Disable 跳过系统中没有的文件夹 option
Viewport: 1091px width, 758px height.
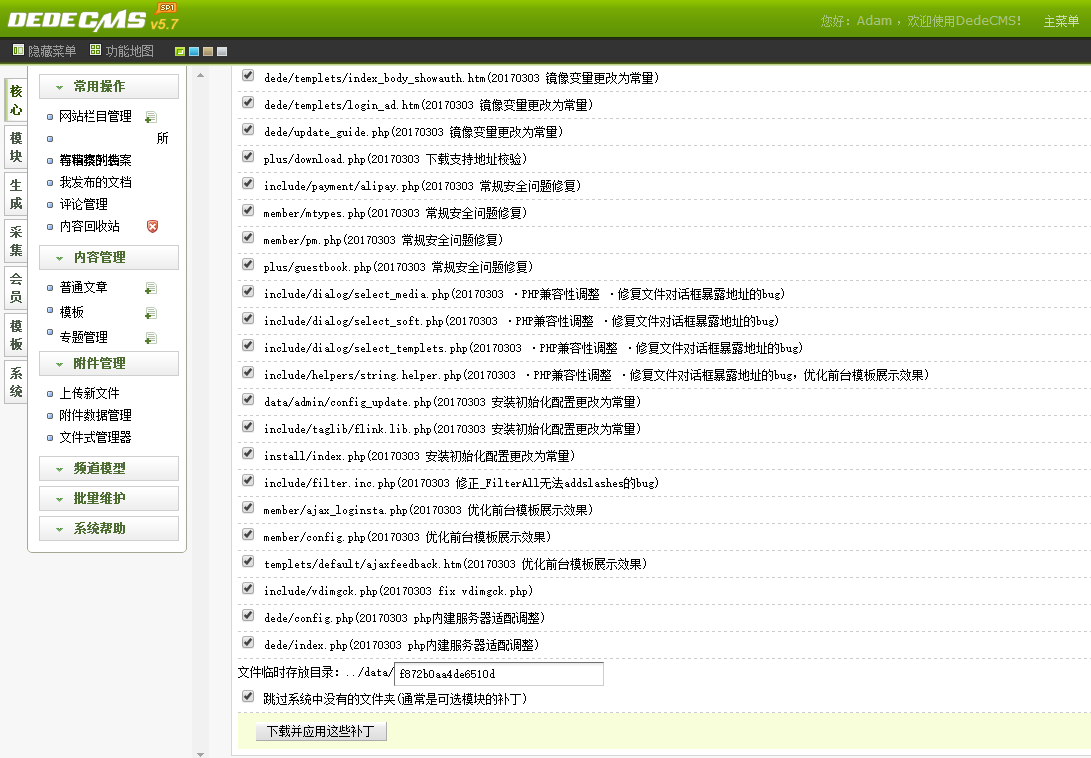(x=246, y=695)
